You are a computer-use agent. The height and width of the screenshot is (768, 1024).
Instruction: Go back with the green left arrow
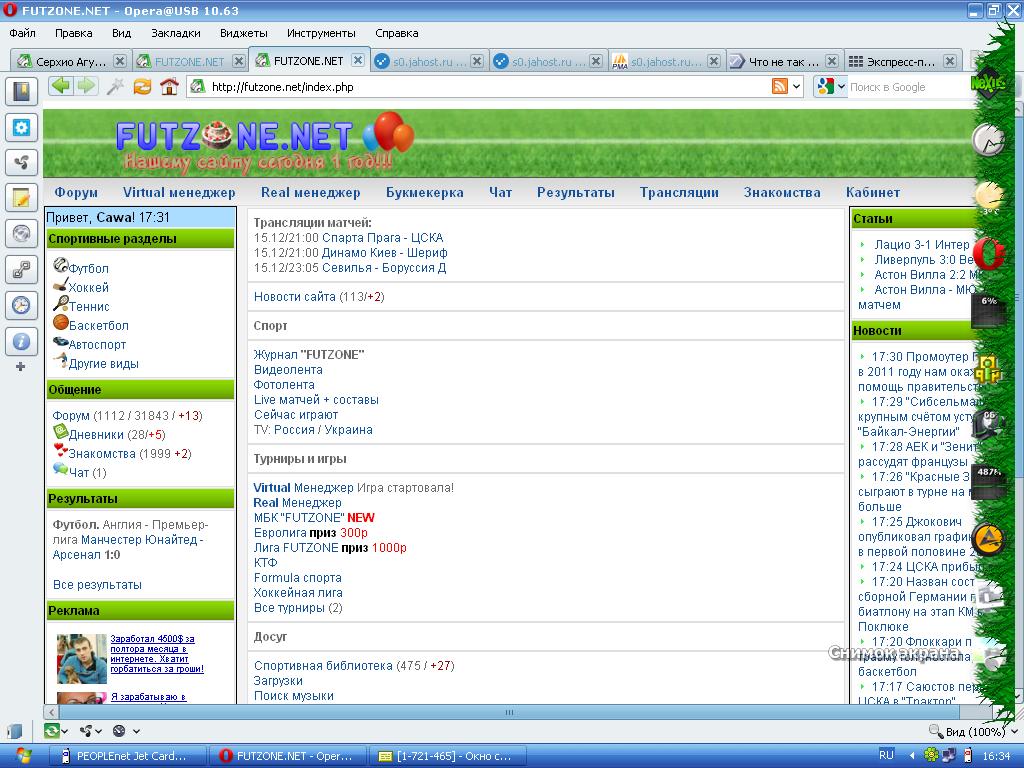pyautogui.click(x=61, y=86)
